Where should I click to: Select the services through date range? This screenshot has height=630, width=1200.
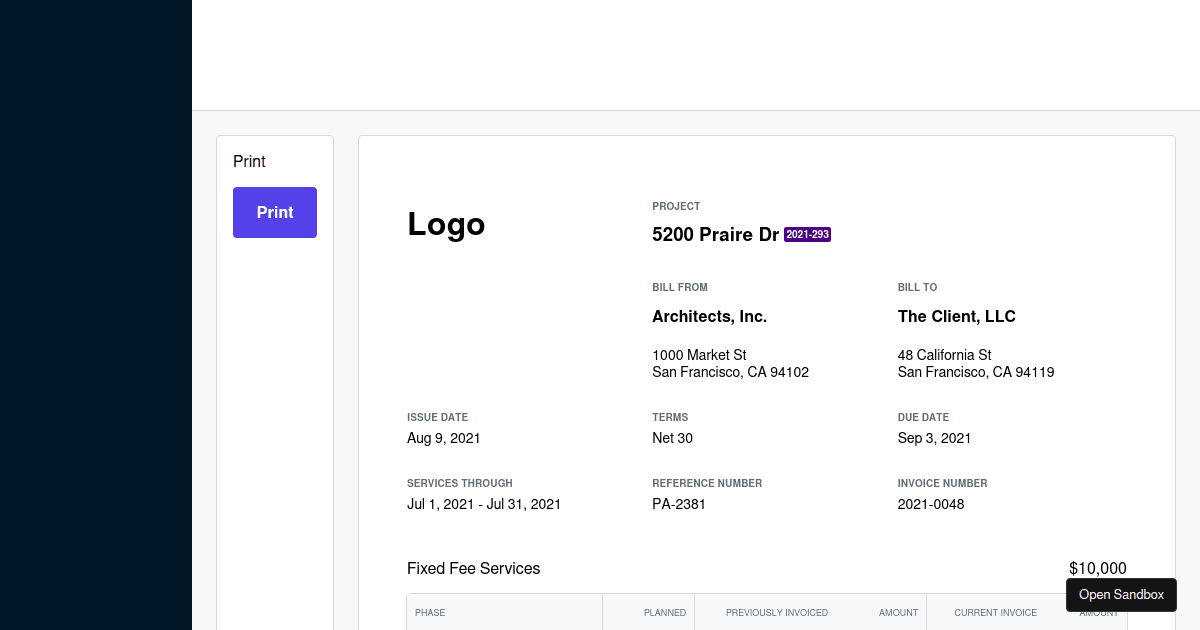[x=484, y=504]
